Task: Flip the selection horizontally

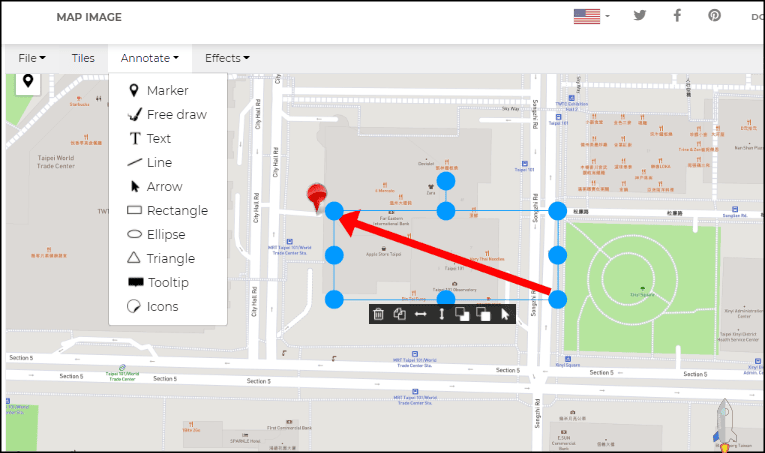Action: click(x=420, y=314)
